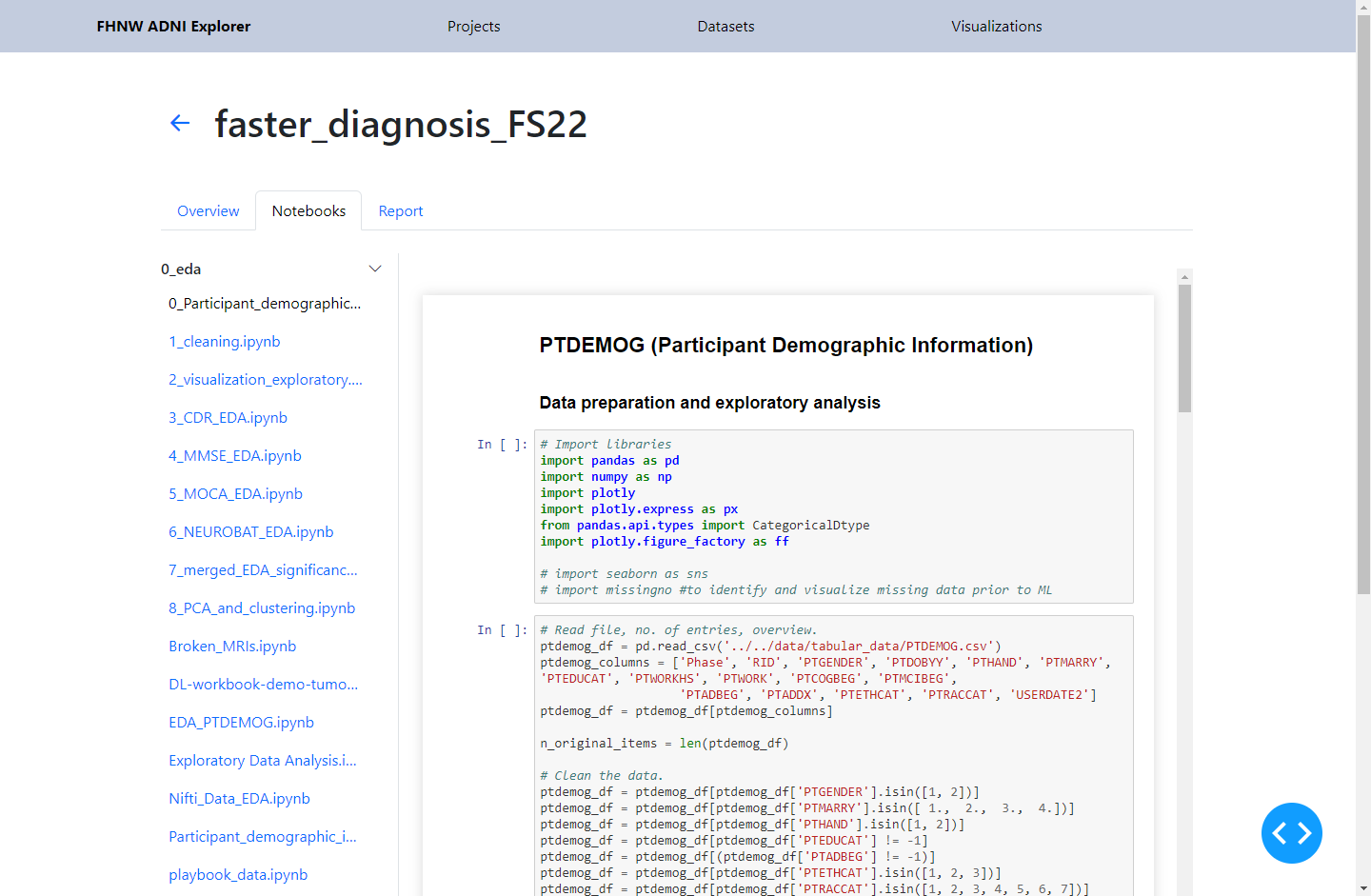Open the 6_NEUROBAT_EDA.ipynb notebook

click(251, 531)
